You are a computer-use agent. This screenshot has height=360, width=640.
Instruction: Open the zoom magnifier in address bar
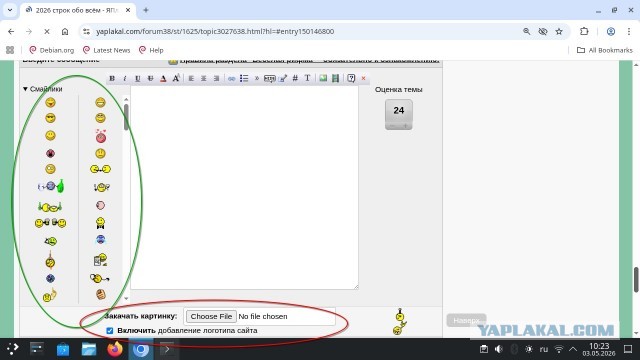click(527, 31)
